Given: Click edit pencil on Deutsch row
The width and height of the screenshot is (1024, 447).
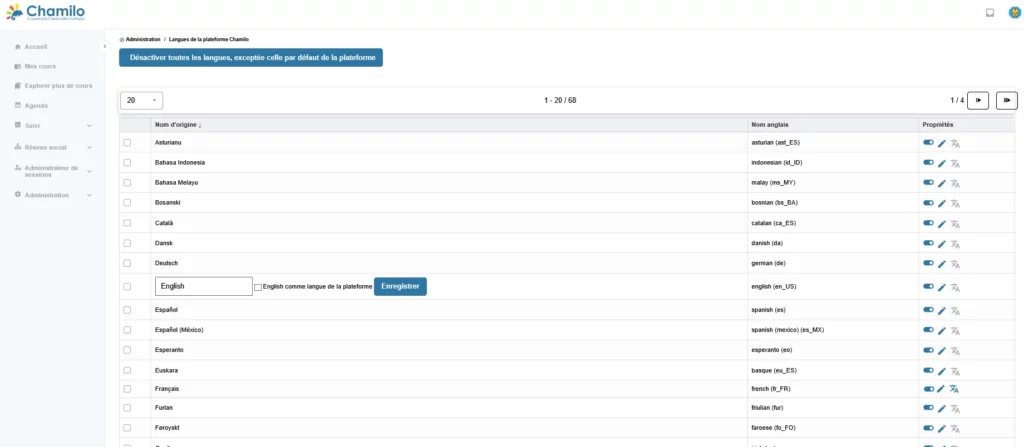Looking at the screenshot, I should coord(942,264).
